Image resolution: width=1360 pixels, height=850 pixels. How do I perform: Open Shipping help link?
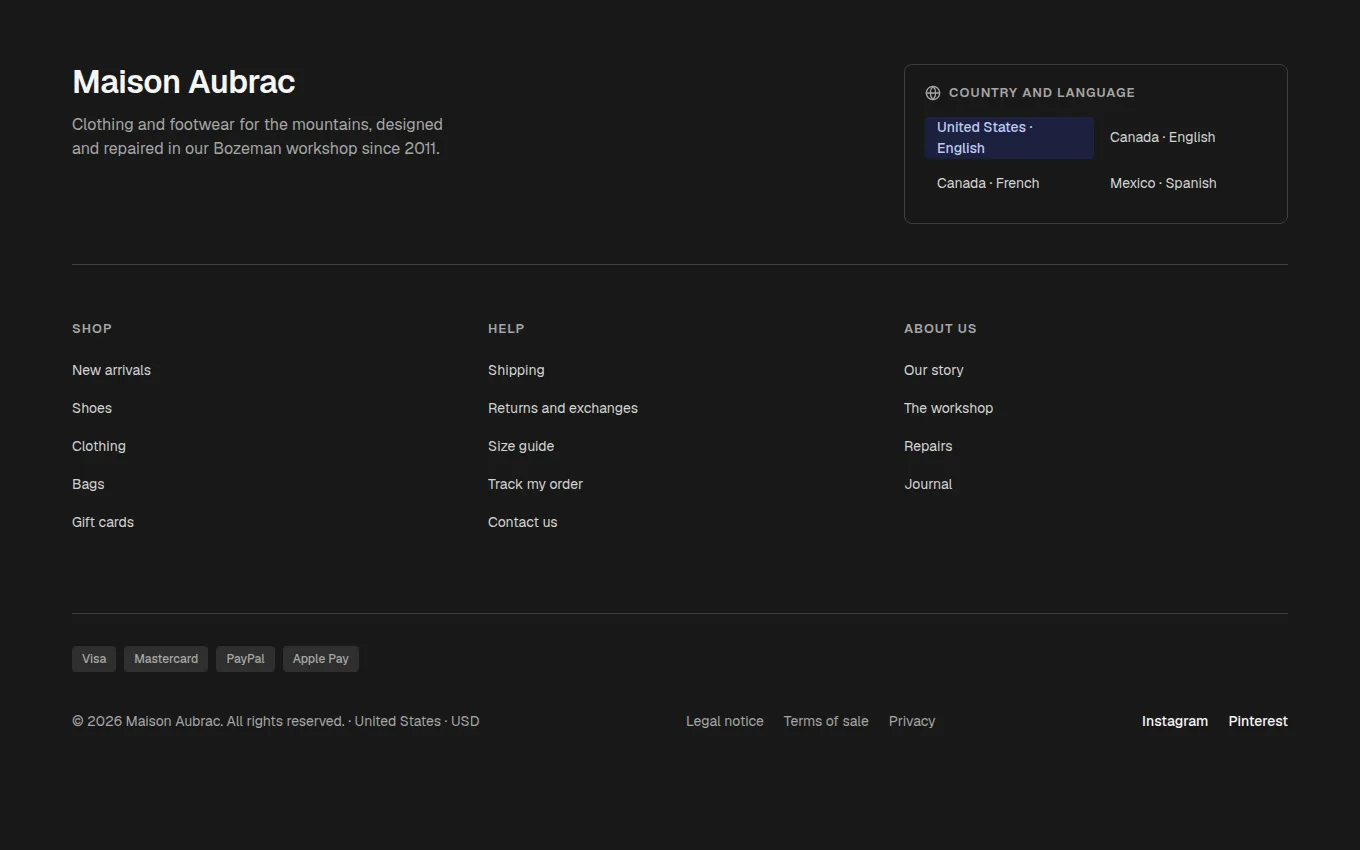(x=516, y=370)
